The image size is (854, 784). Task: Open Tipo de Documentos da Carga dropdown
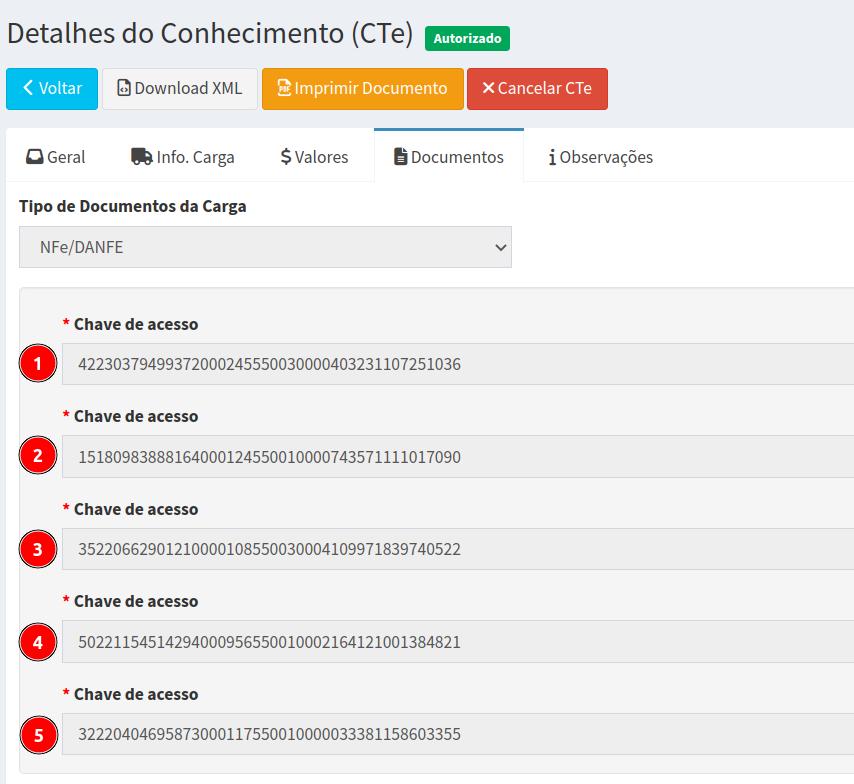coord(265,247)
